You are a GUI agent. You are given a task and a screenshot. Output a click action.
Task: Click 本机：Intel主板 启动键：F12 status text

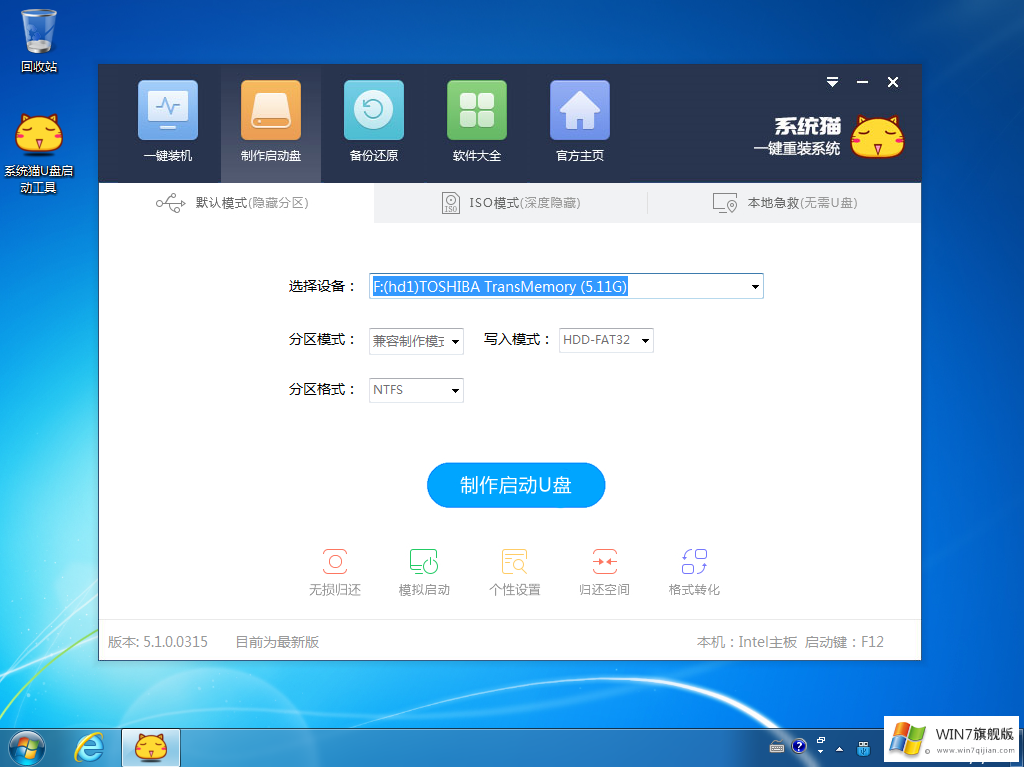(x=790, y=642)
